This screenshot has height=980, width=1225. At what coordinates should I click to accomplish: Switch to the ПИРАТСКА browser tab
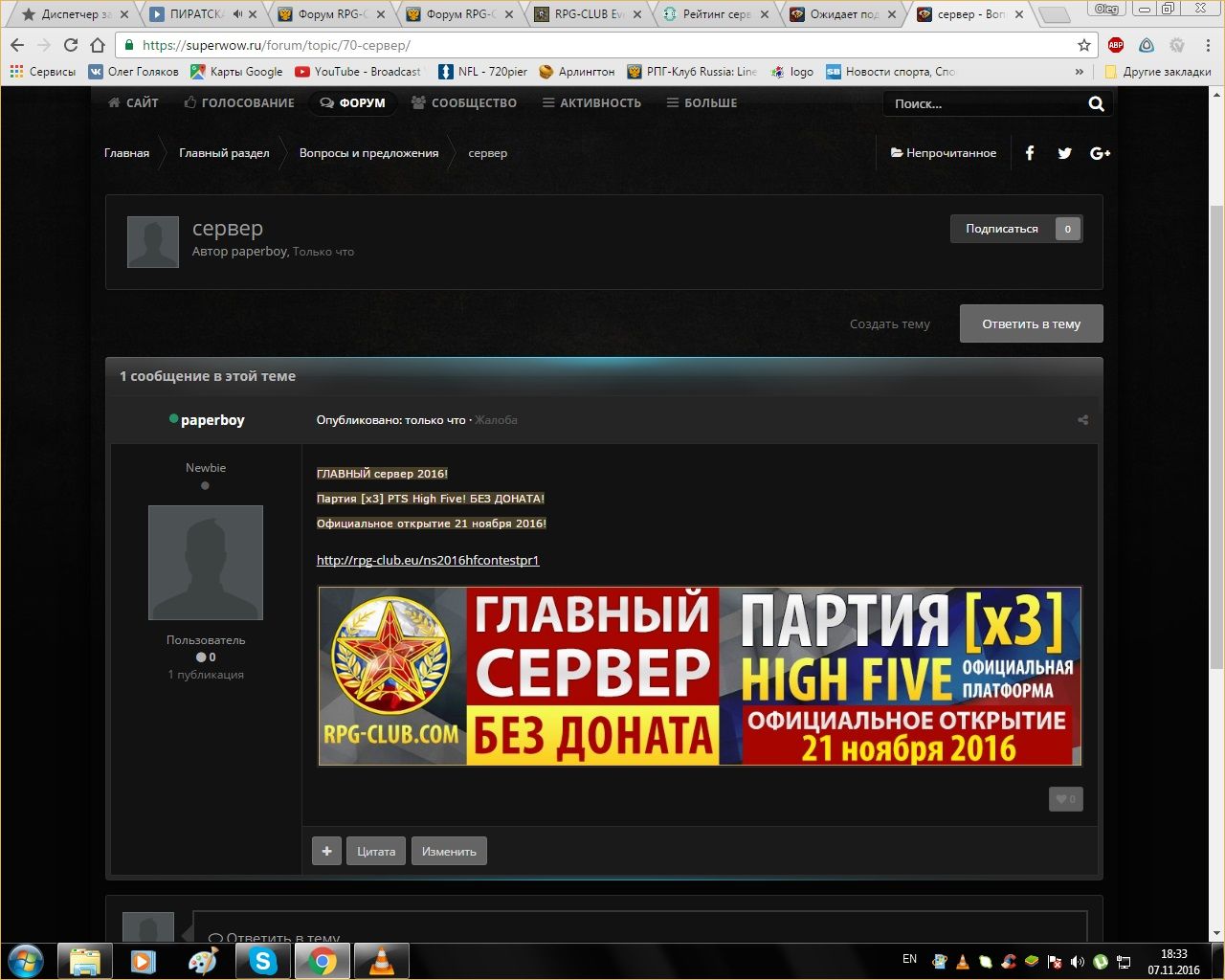coord(205,14)
